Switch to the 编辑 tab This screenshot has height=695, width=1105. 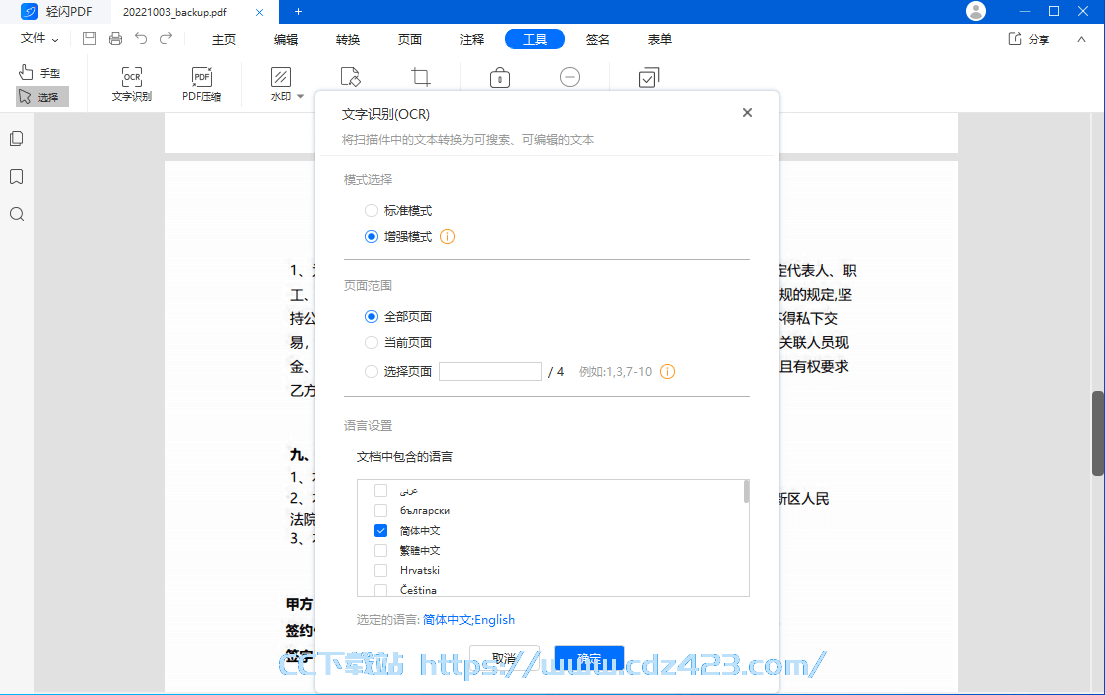click(285, 39)
